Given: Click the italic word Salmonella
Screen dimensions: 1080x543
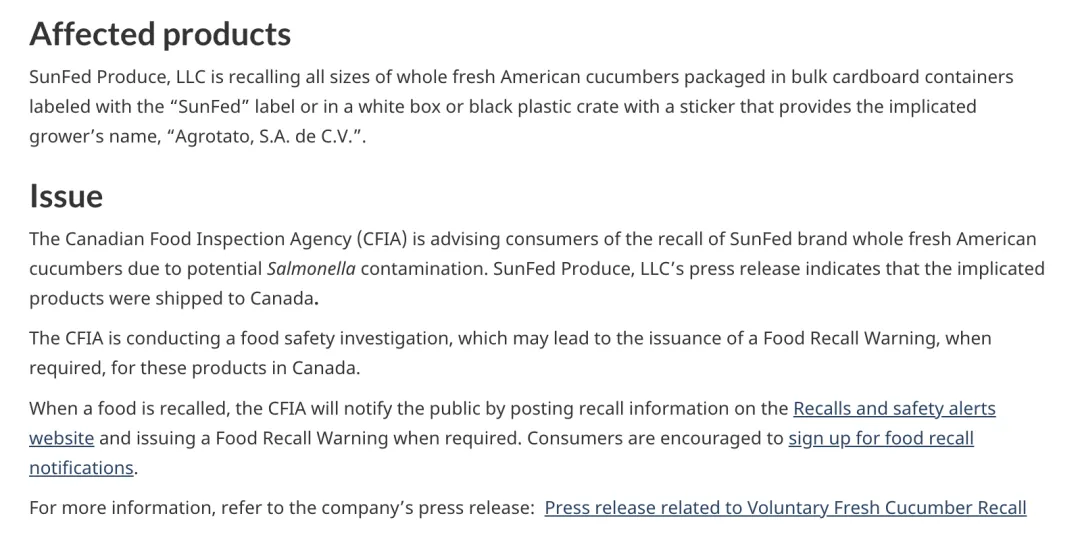Looking at the screenshot, I should tap(311, 268).
